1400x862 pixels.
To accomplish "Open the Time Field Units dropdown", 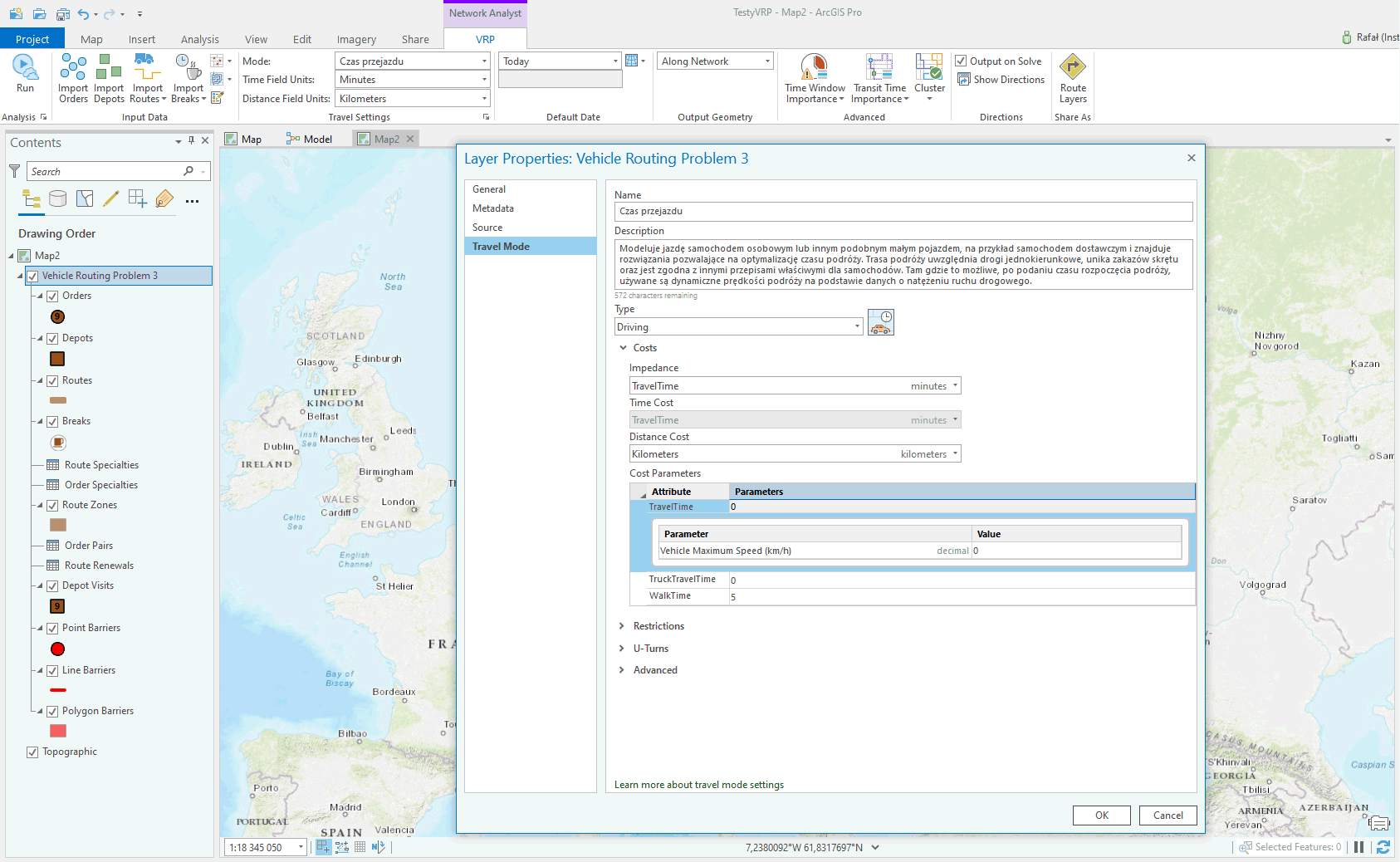I will (x=413, y=80).
